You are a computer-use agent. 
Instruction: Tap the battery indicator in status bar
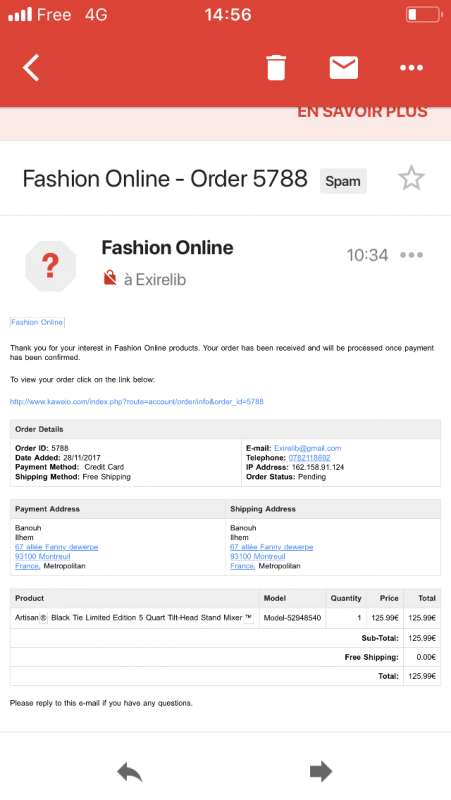click(423, 14)
